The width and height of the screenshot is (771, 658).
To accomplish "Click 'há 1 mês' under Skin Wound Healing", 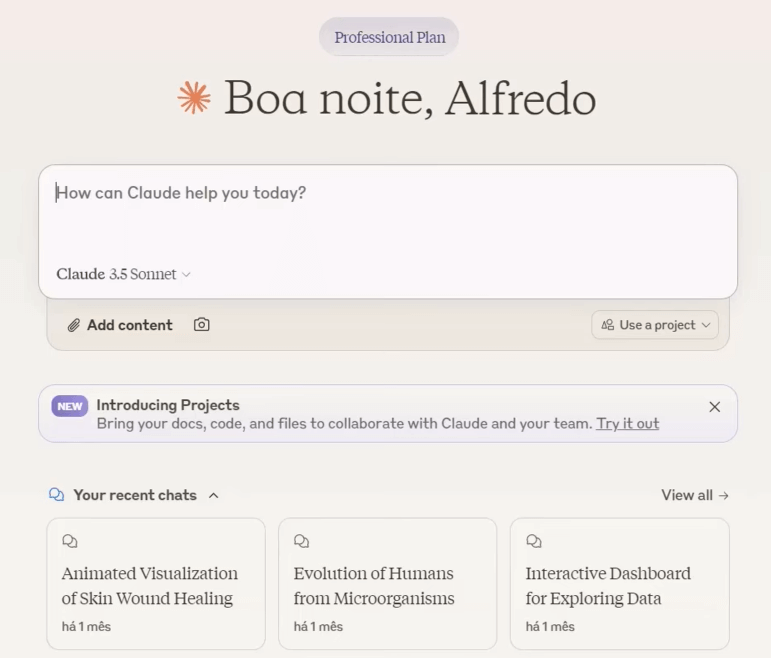I will click(x=86, y=627).
